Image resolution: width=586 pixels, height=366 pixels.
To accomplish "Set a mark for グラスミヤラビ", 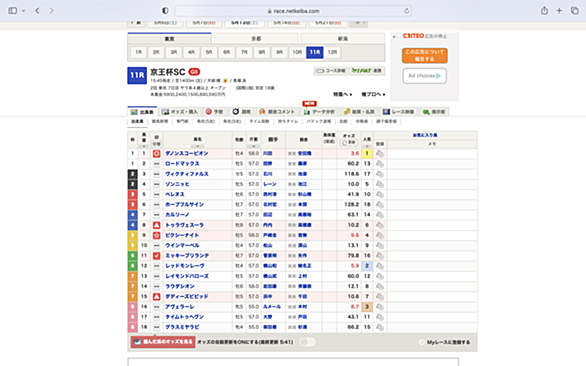I will (x=157, y=327).
